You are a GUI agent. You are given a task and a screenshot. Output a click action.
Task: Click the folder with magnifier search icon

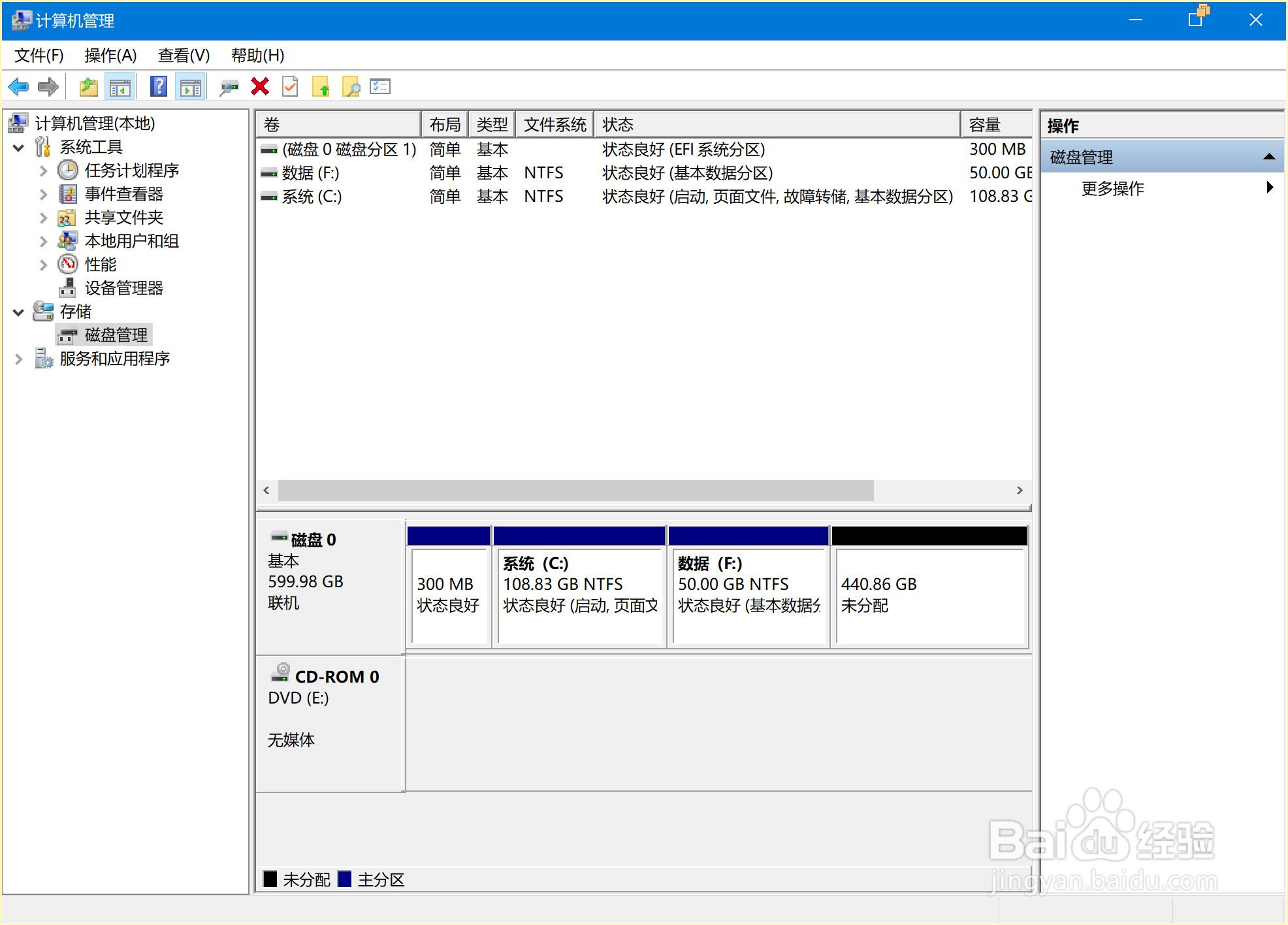(351, 86)
